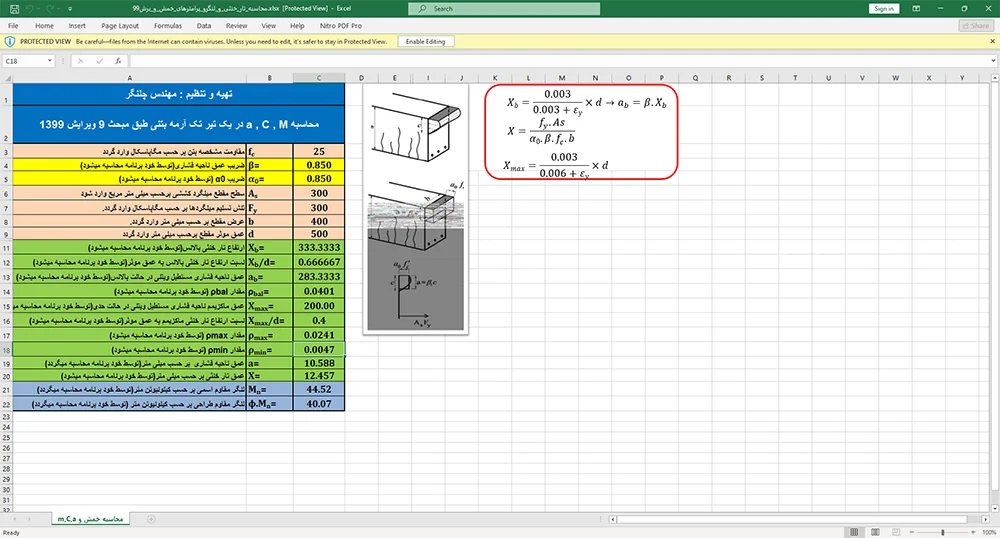The height and width of the screenshot is (538, 1000).
Task: Open the Review tab
Action: tap(236, 25)
